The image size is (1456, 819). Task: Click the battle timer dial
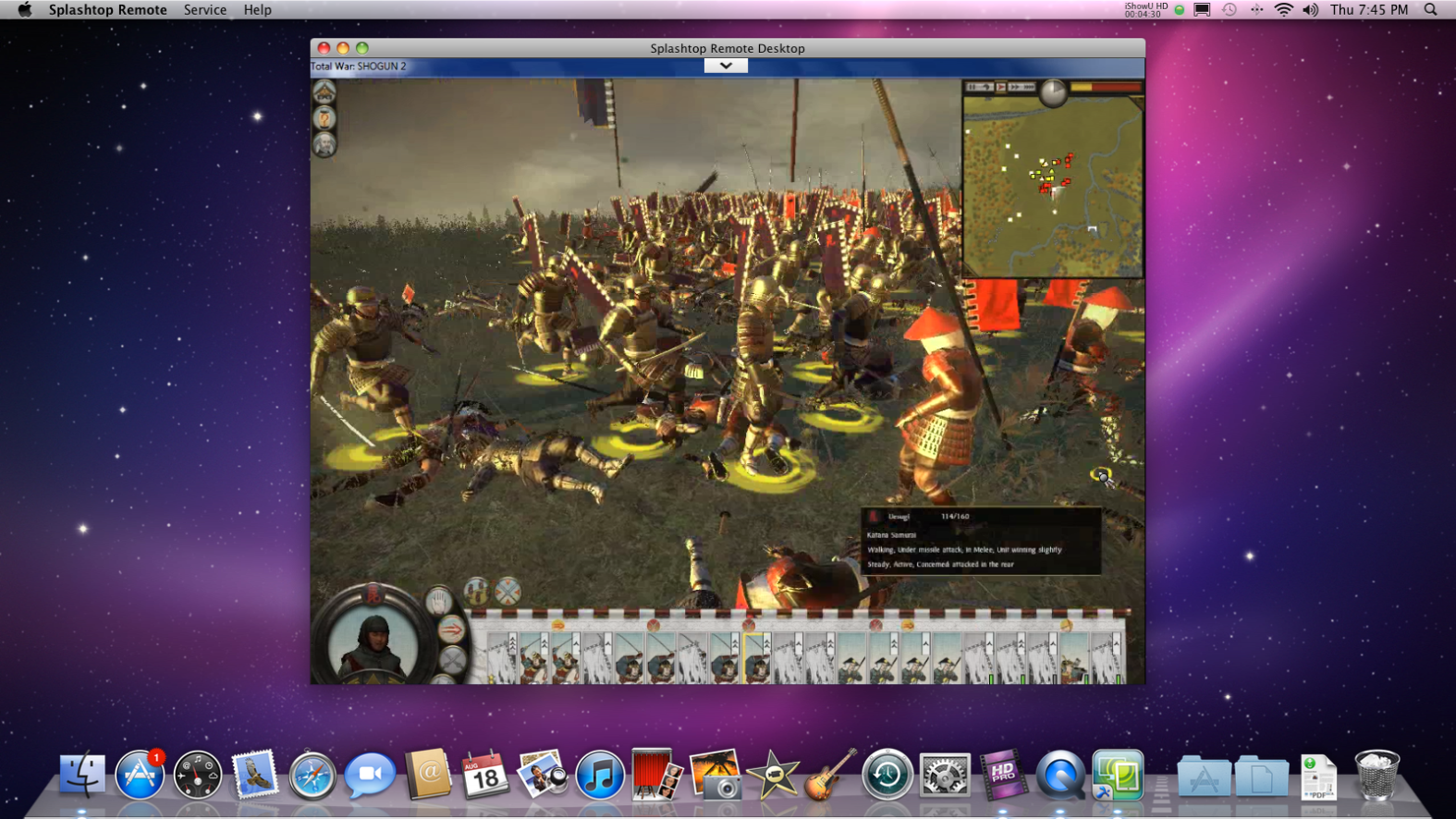[1054, 92]
